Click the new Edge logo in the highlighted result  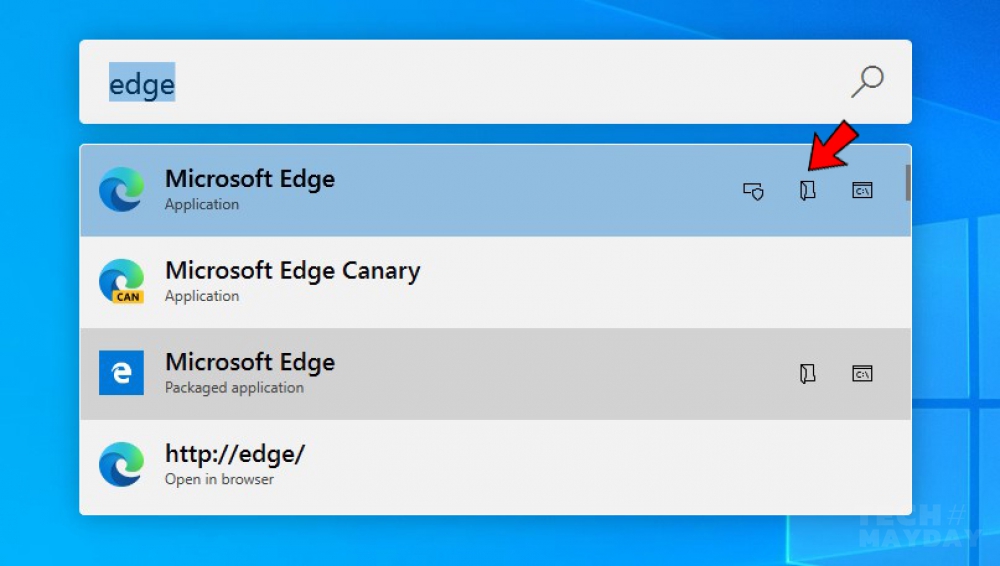121,190
